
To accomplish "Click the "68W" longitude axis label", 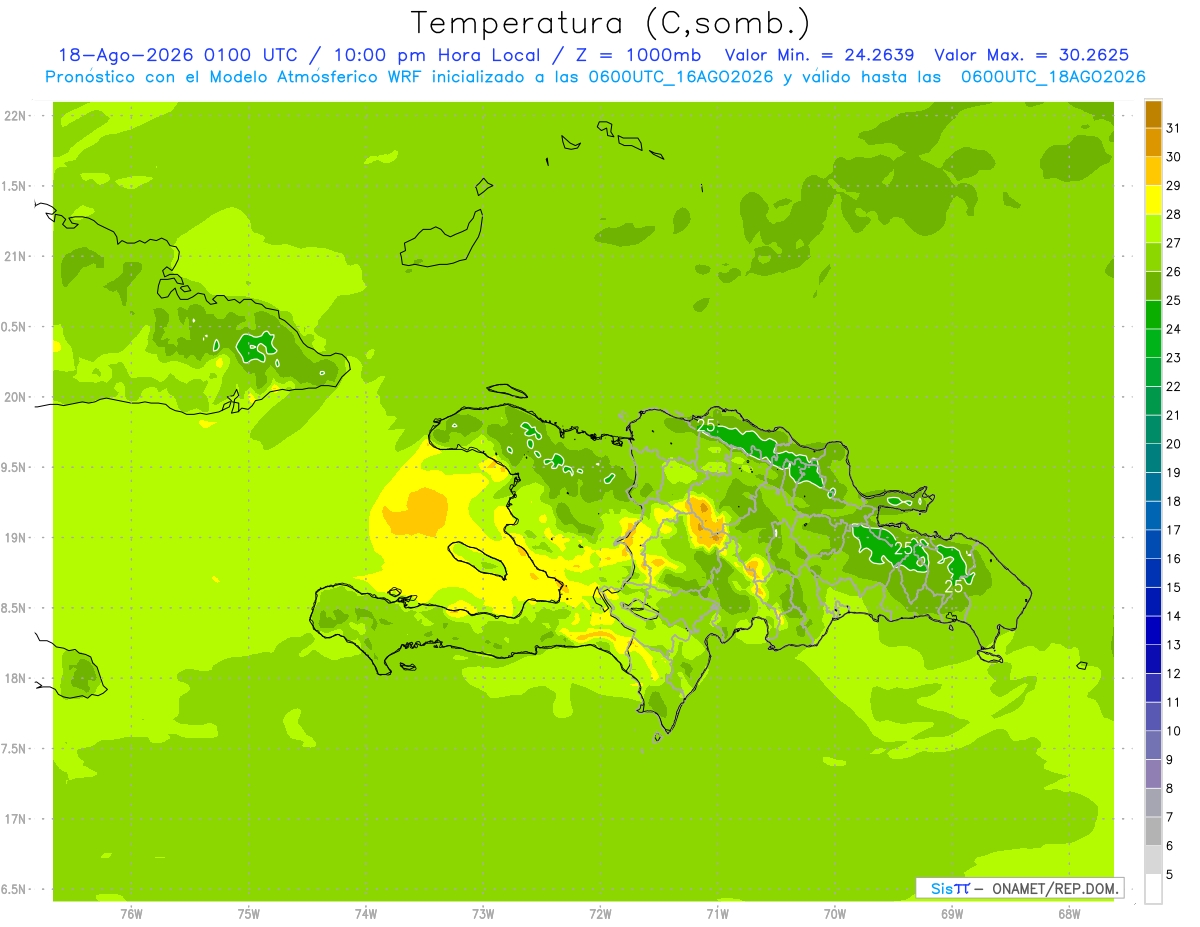I will [x=1069, y=914].
